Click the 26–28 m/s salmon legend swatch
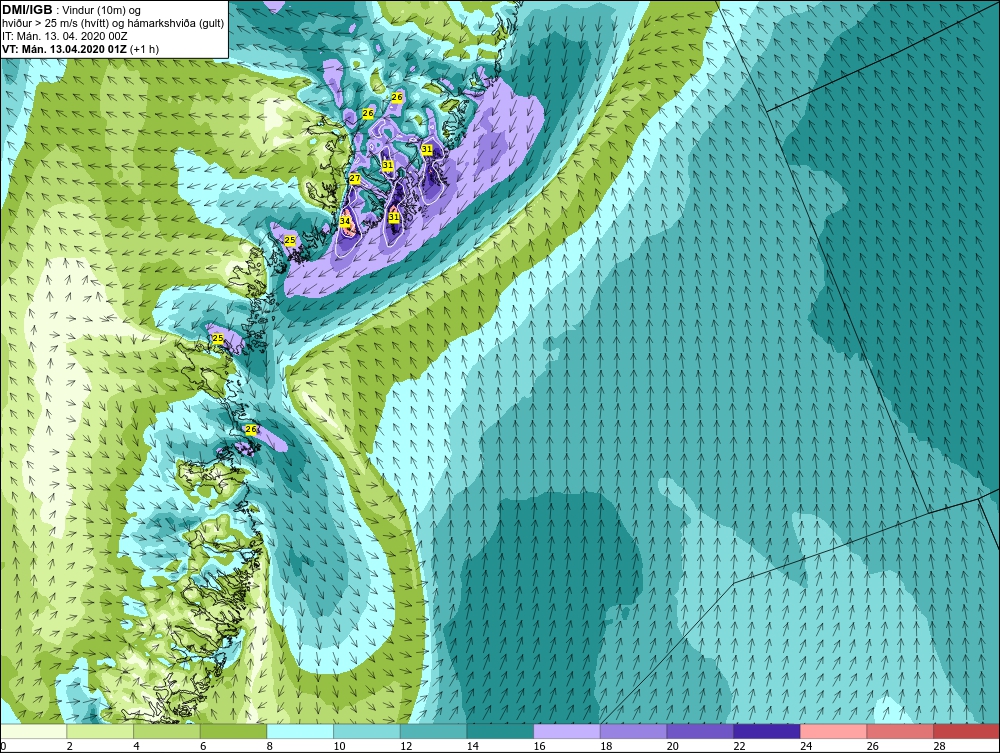The height and width of the screenshot is (753, 1000). (900, 731)
